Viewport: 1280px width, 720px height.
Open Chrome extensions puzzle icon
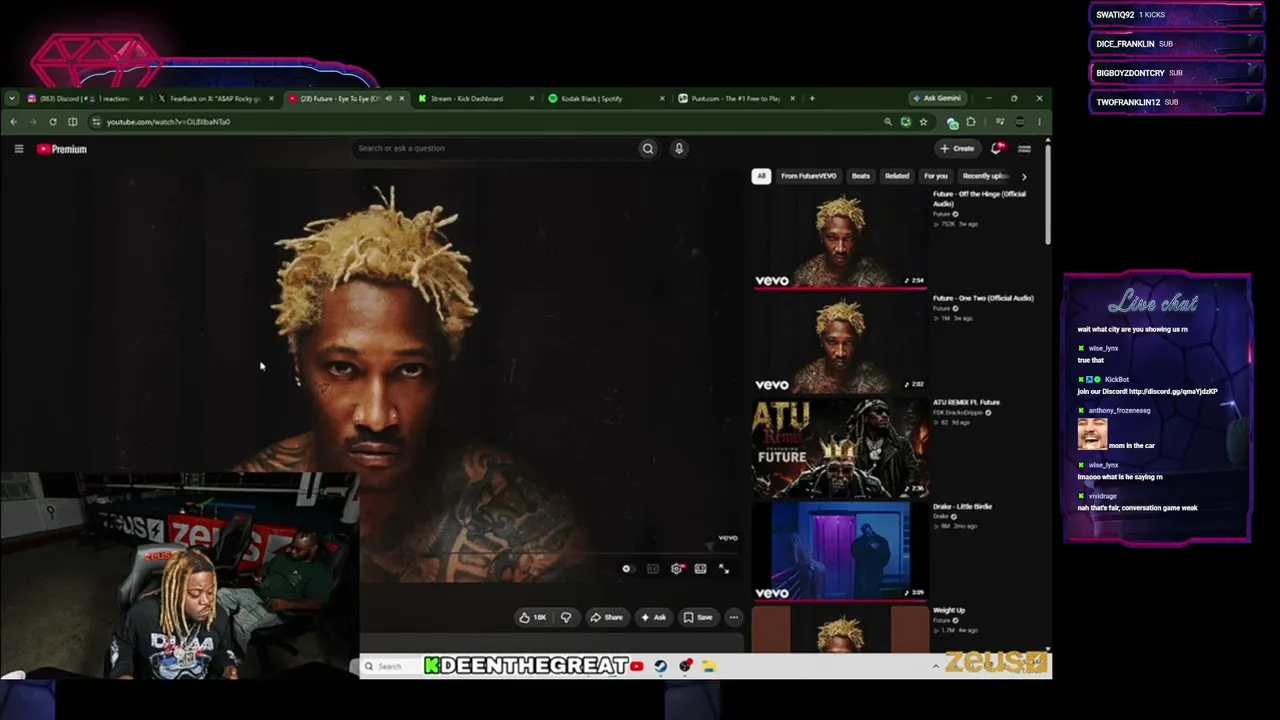[x=971, y=122]
